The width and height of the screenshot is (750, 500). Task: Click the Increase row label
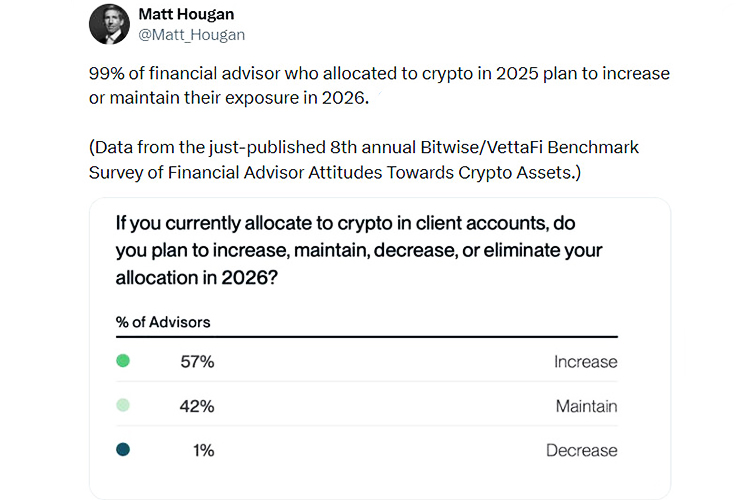(585, 362)
